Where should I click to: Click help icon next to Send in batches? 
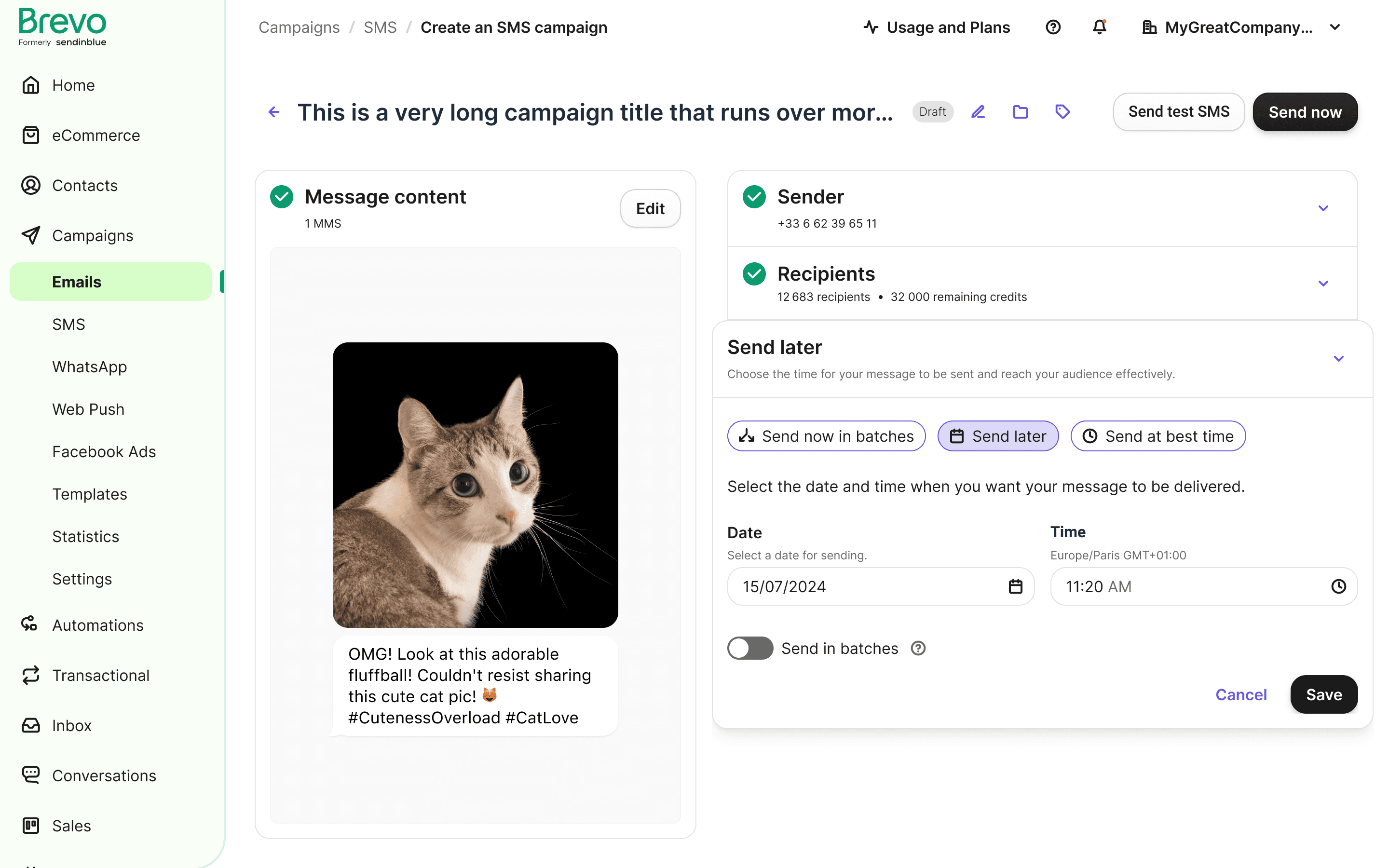pyautogui.click(x=918, y=648)
